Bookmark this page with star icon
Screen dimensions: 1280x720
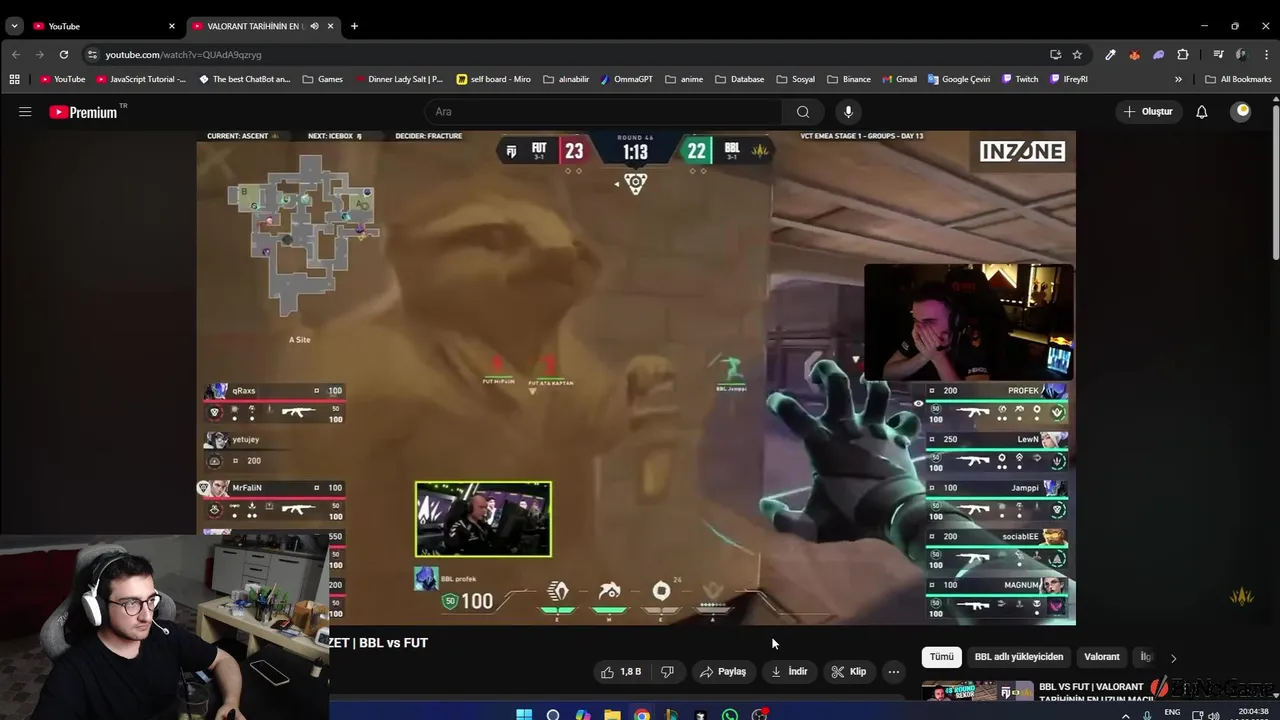coord(1077,54)
